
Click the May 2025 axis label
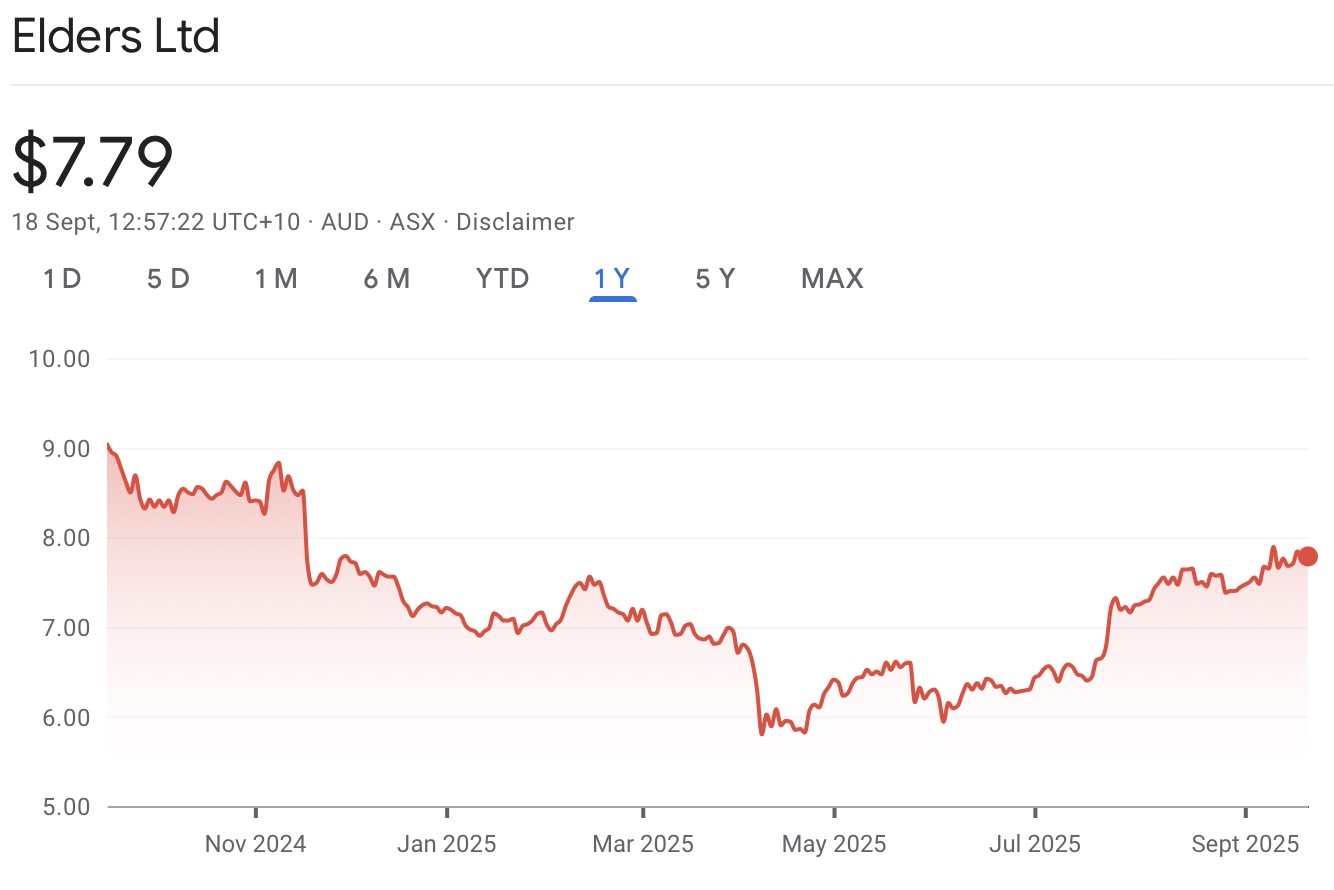834,845
